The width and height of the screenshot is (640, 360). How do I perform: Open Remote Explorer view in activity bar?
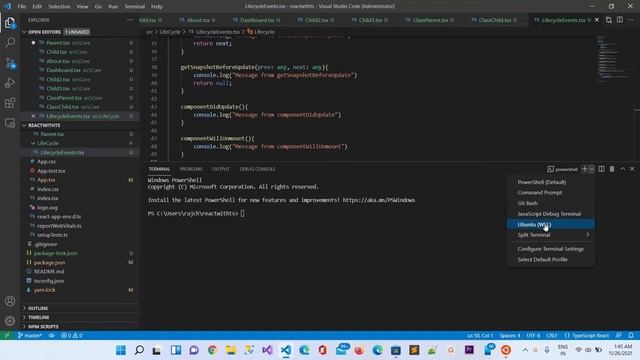click(x=10, y=122)
